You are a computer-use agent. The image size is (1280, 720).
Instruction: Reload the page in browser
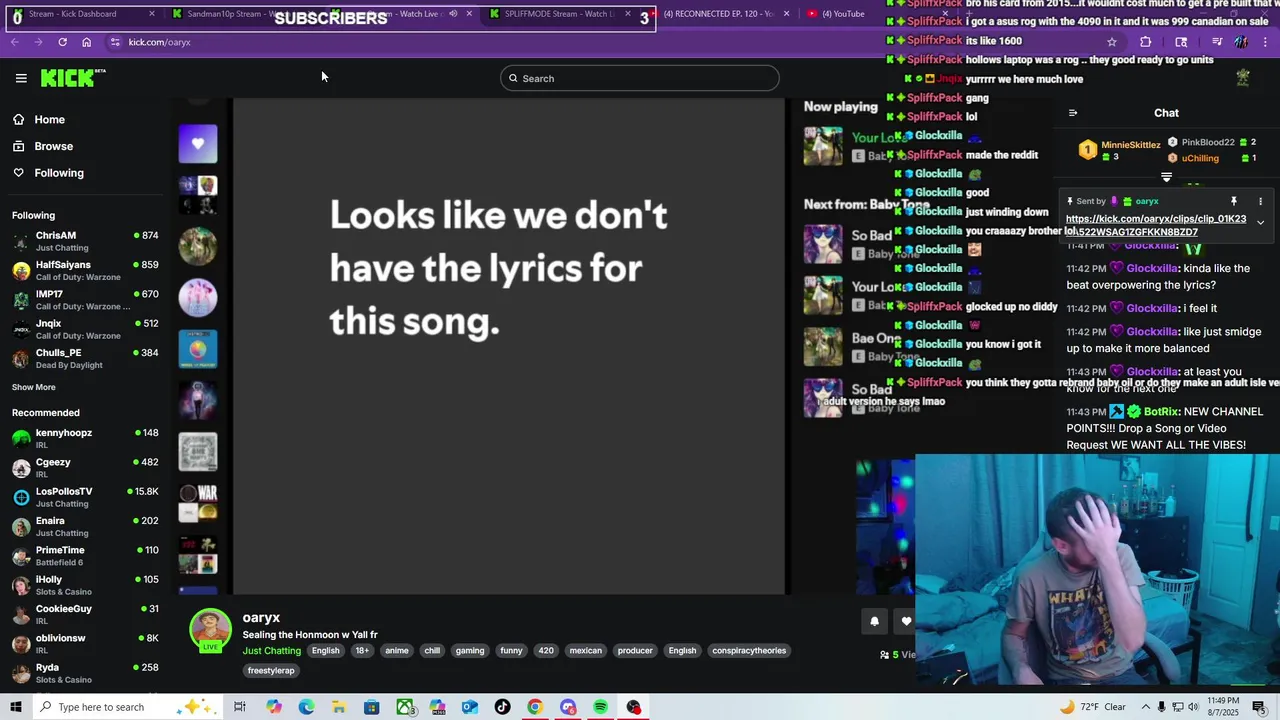(x=62, y=42)
